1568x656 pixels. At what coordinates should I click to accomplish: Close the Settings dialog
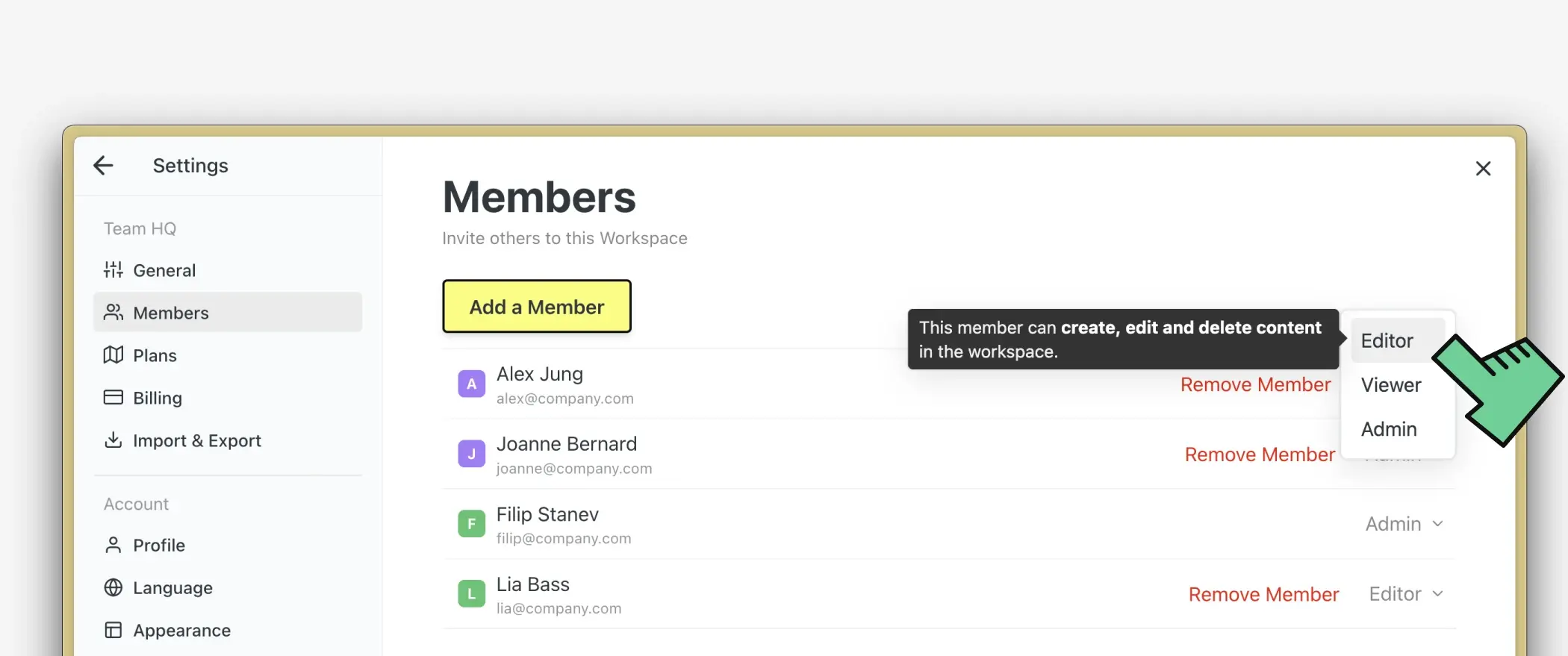(1483, 169)
